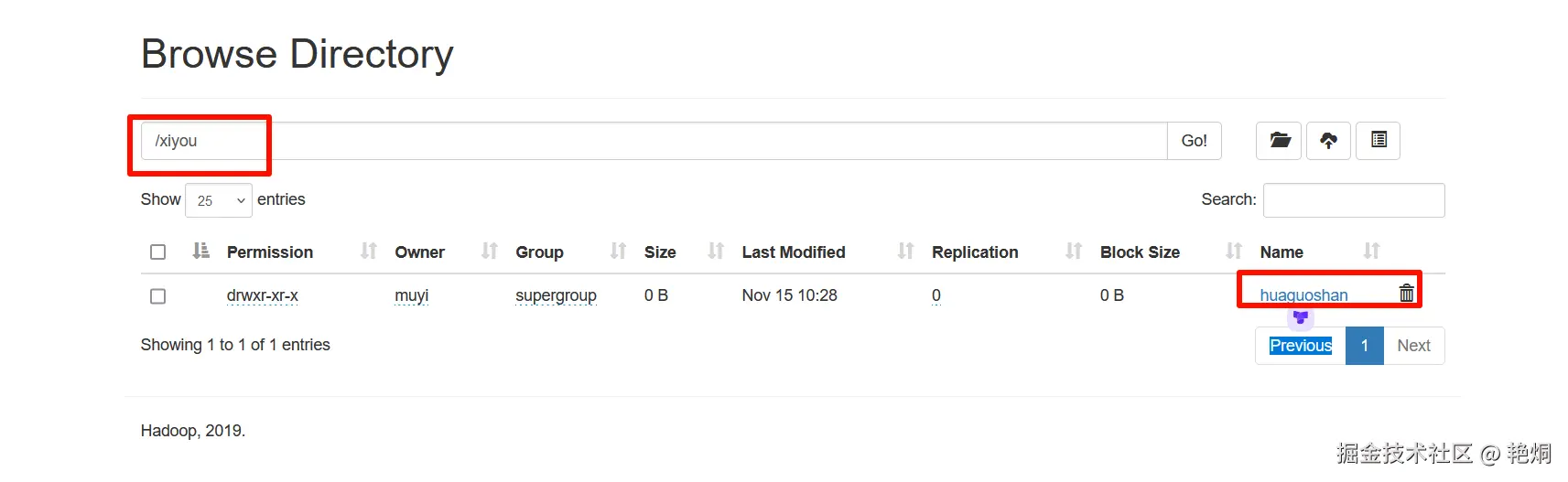Sort by Block Size column sort icon

1234,252
